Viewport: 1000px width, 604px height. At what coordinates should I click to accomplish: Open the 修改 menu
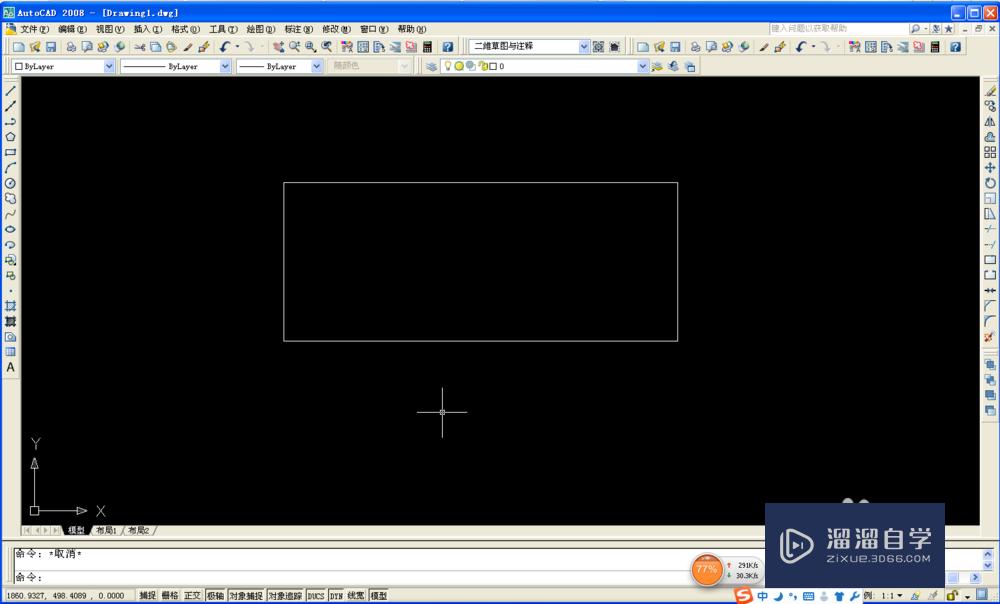[336, 29]
